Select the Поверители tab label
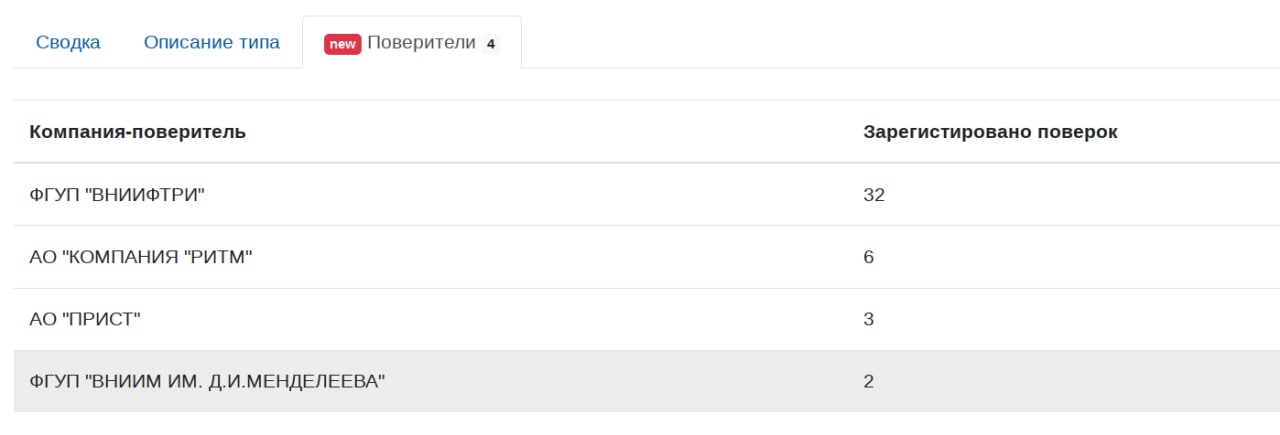This screenshot has height=435, width=1280. point(421,43)
